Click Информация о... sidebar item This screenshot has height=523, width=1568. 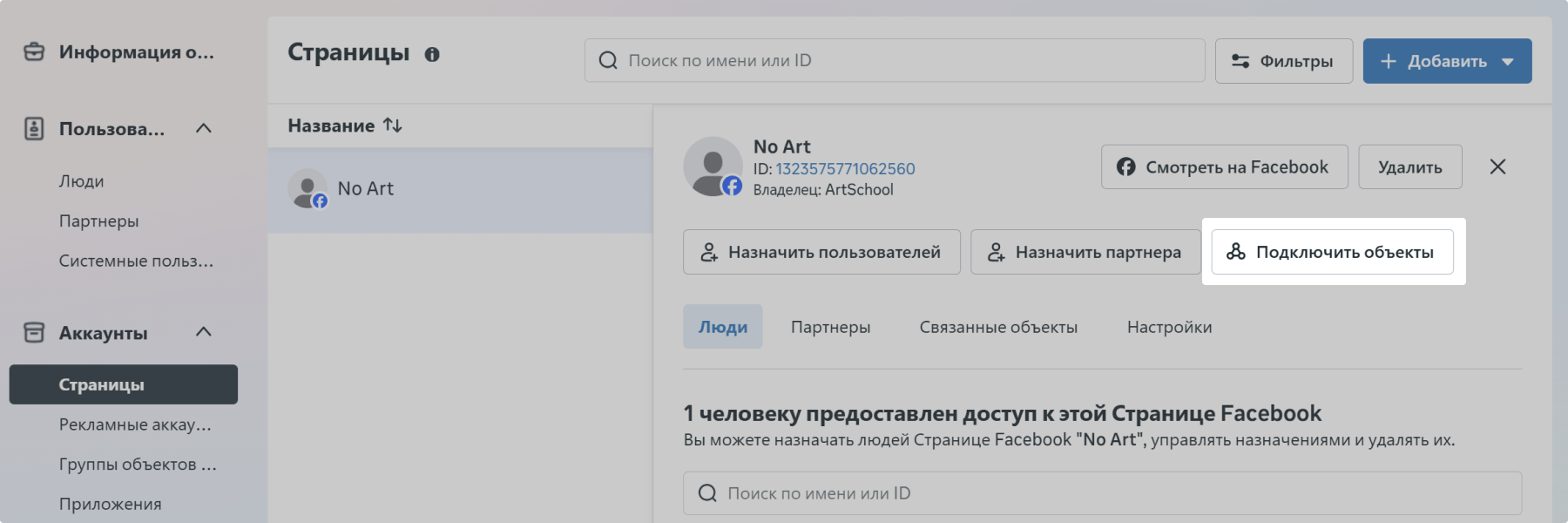click(136, 52)
